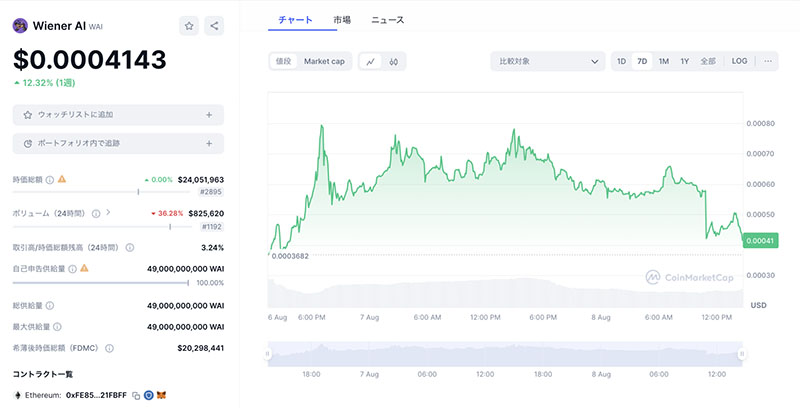The width and height of the screenshot is (800, 409).
Task: Click the blue shield icon by contract
Action: coord(148,395)
